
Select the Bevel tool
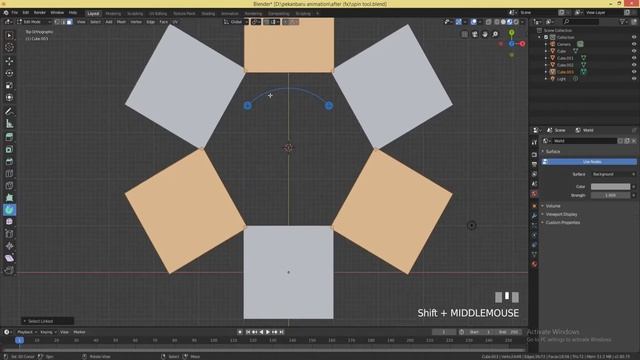(x=9, y=162)
